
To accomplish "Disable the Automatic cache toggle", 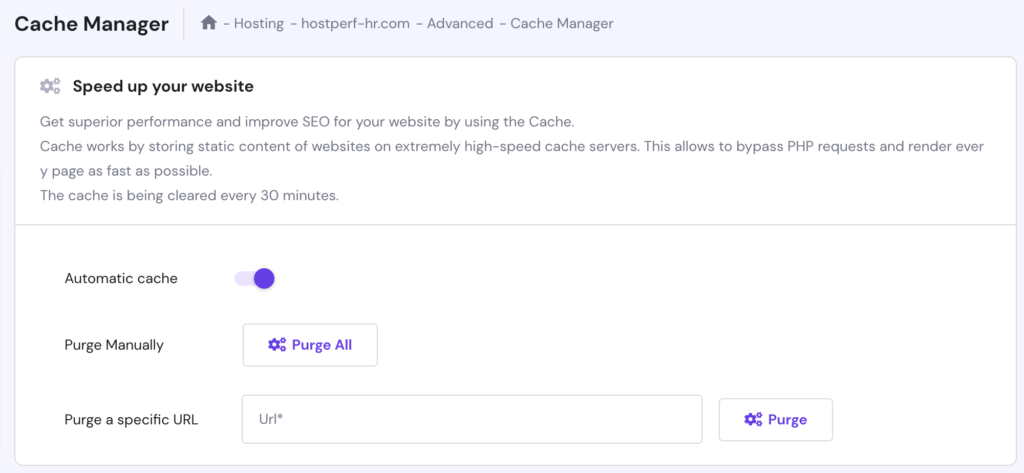I will click(255, 278).
